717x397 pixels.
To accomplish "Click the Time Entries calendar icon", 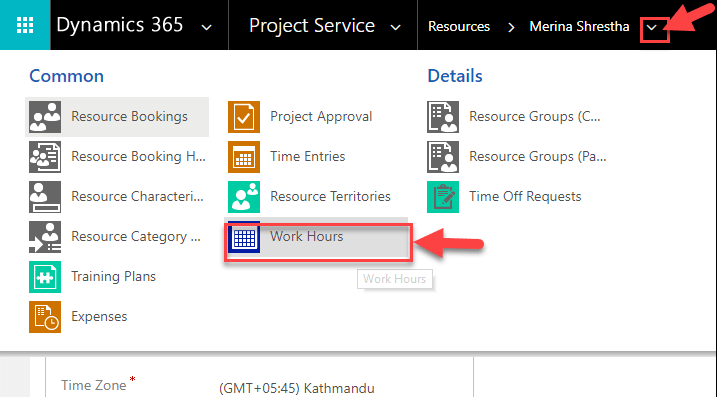I will [244, 157].
